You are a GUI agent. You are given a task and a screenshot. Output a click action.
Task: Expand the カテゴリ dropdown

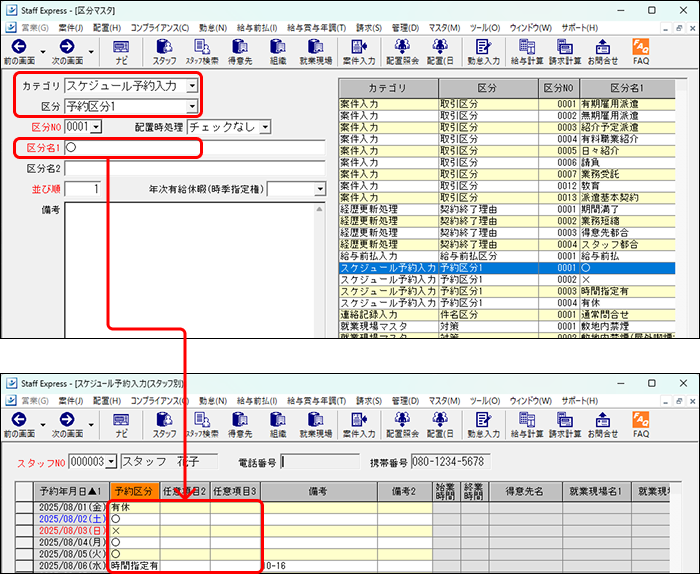(192, 86)
